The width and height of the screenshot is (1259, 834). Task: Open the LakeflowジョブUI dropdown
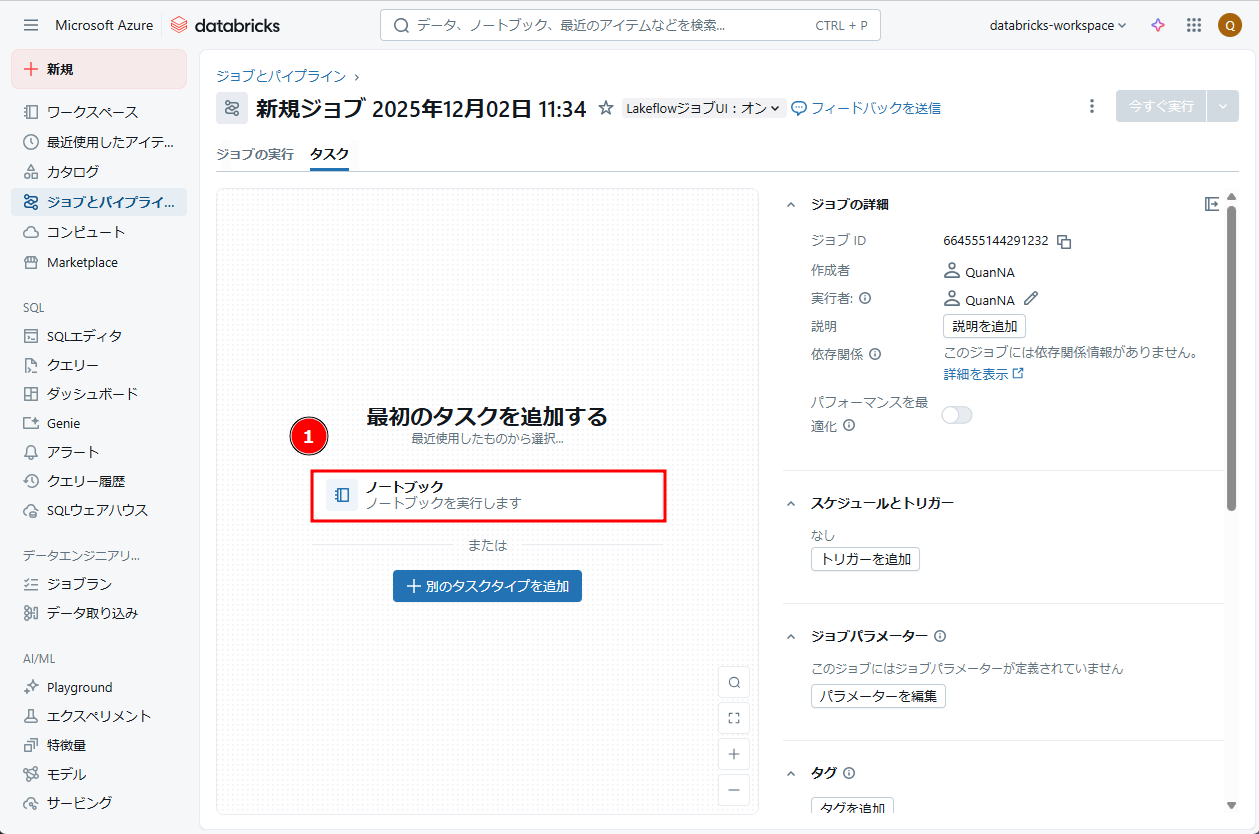coord(703,108)
